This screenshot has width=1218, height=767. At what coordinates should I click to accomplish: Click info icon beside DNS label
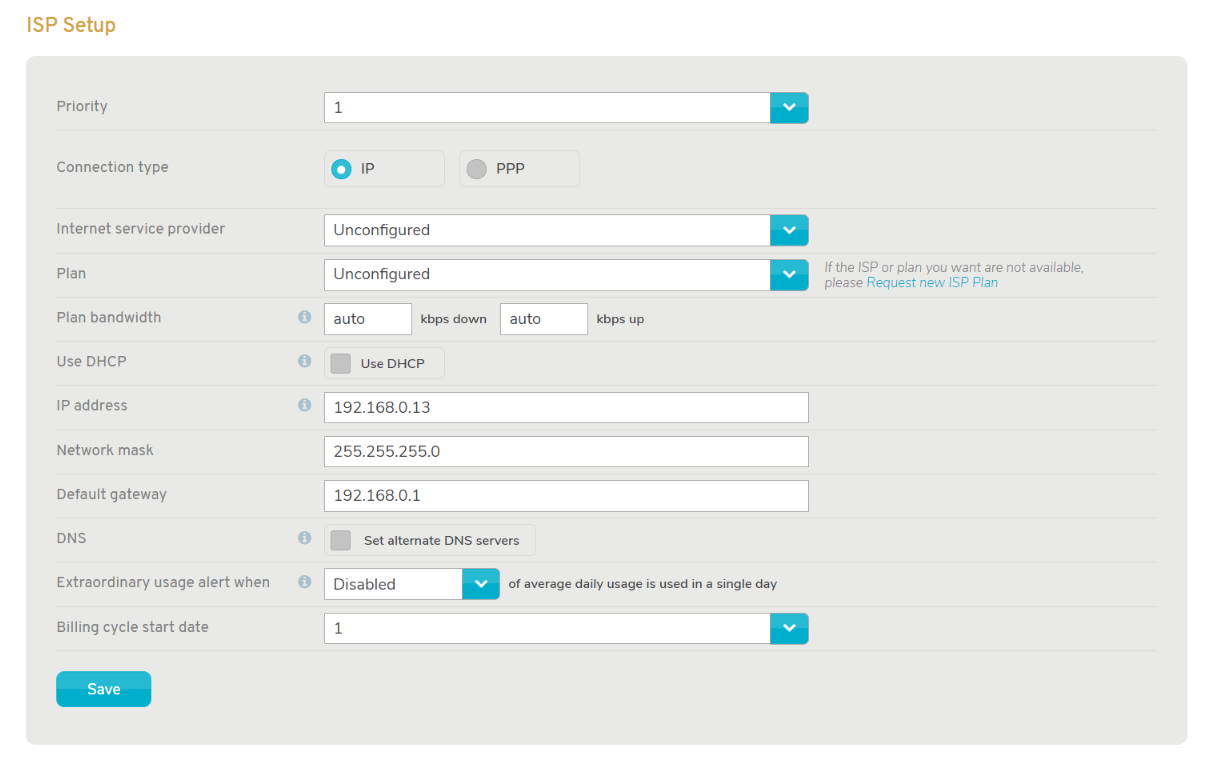coord(304,539)
